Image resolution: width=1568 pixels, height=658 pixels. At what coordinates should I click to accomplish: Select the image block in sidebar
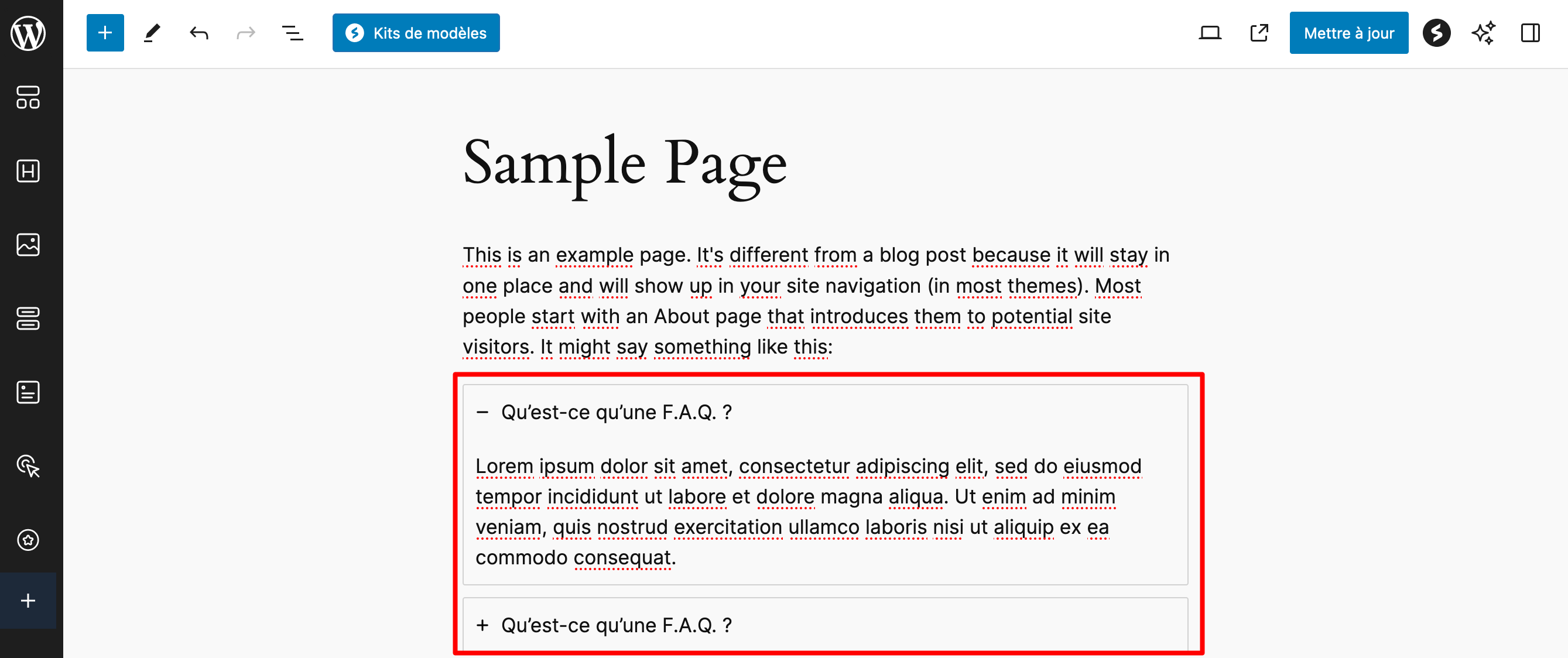[28, 245]
